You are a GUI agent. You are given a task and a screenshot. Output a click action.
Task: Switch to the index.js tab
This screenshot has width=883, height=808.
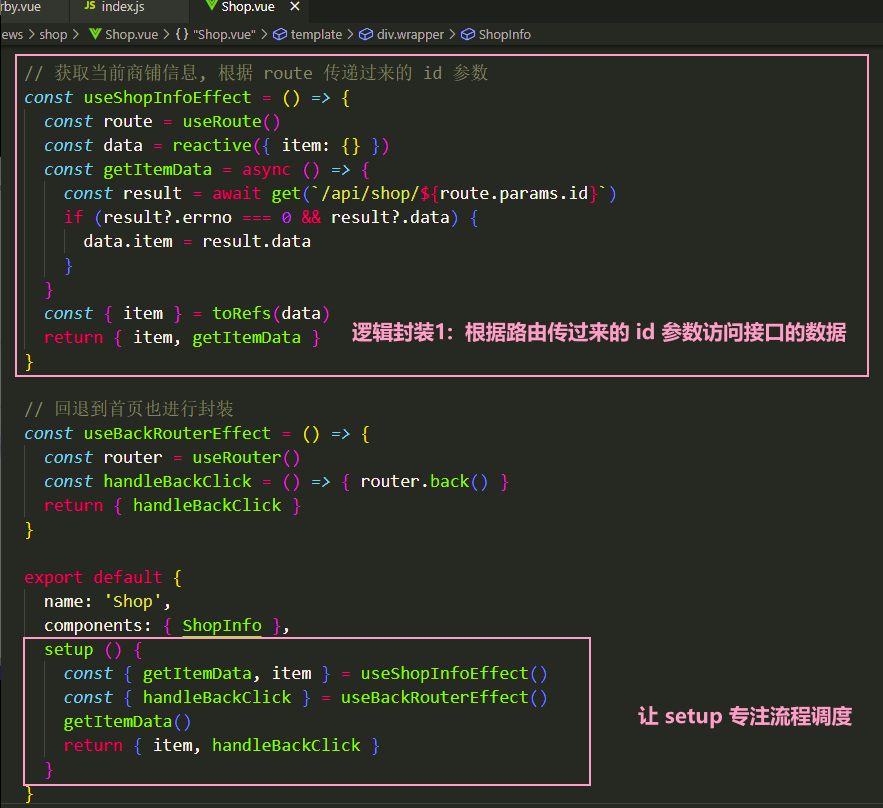tap(115, 7)
